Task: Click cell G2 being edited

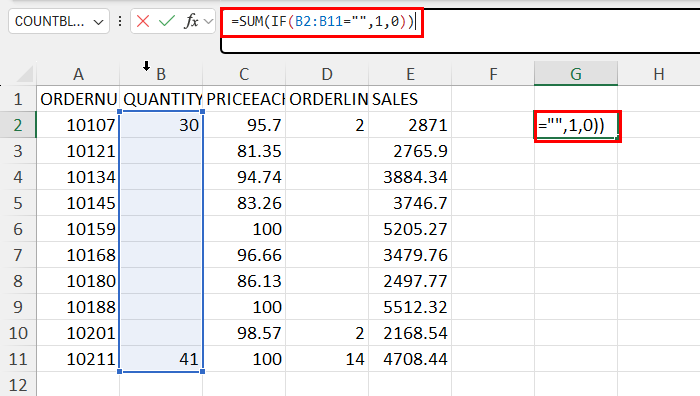Action: pos(576,125)
